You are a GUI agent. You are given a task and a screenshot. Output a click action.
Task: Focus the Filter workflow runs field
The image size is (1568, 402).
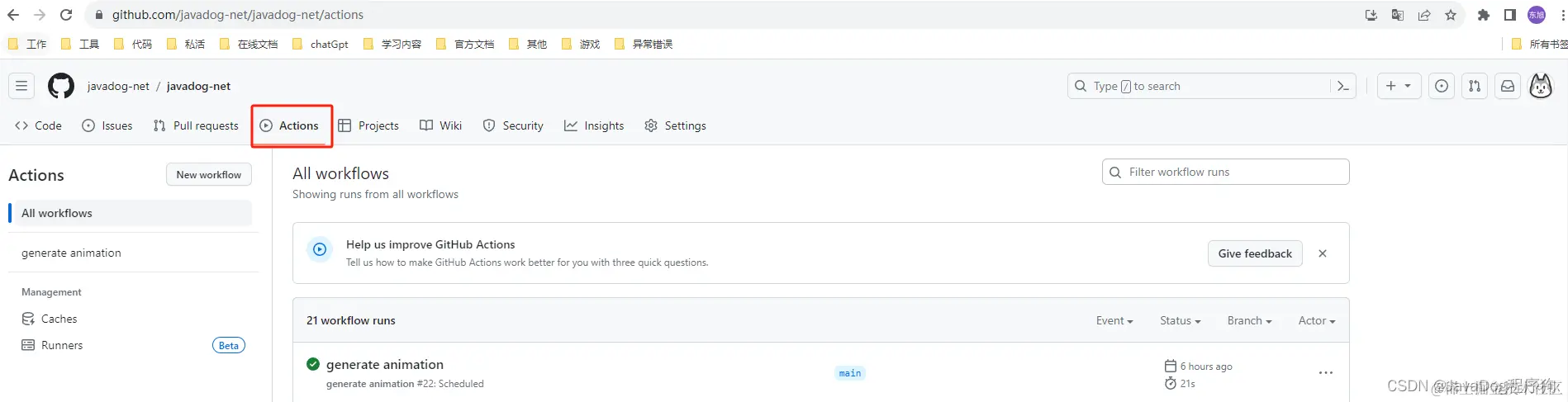click(1226, 172)
